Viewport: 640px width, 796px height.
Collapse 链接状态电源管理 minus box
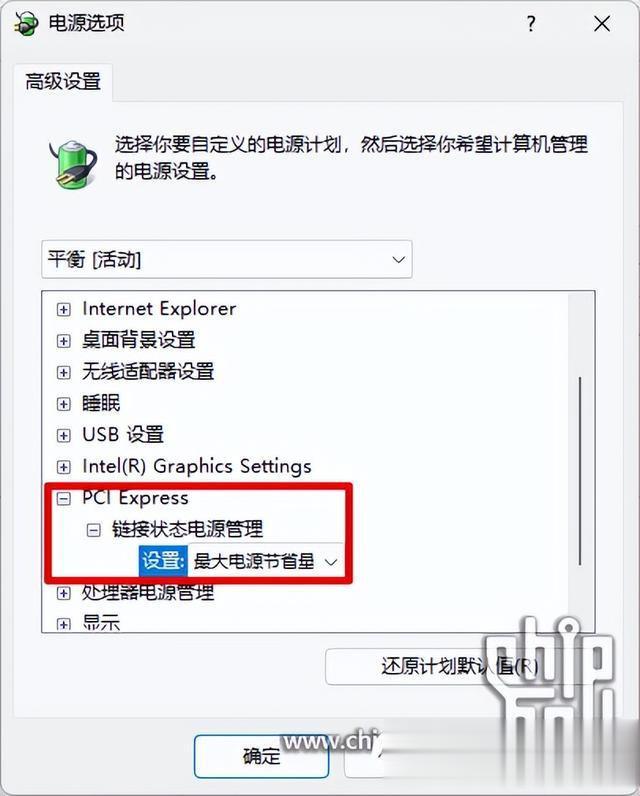[x=93, y=530]
